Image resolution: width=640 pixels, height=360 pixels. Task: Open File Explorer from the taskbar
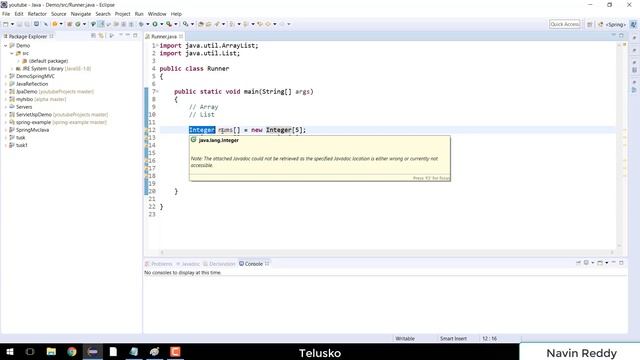coord(51,352)
